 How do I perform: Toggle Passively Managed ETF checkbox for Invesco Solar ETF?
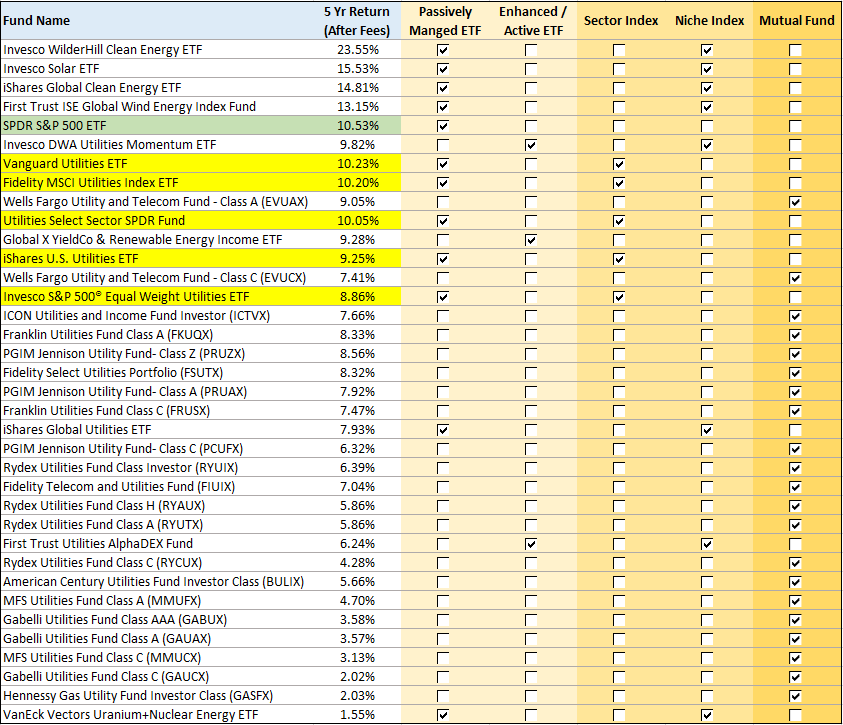[442, 69]
